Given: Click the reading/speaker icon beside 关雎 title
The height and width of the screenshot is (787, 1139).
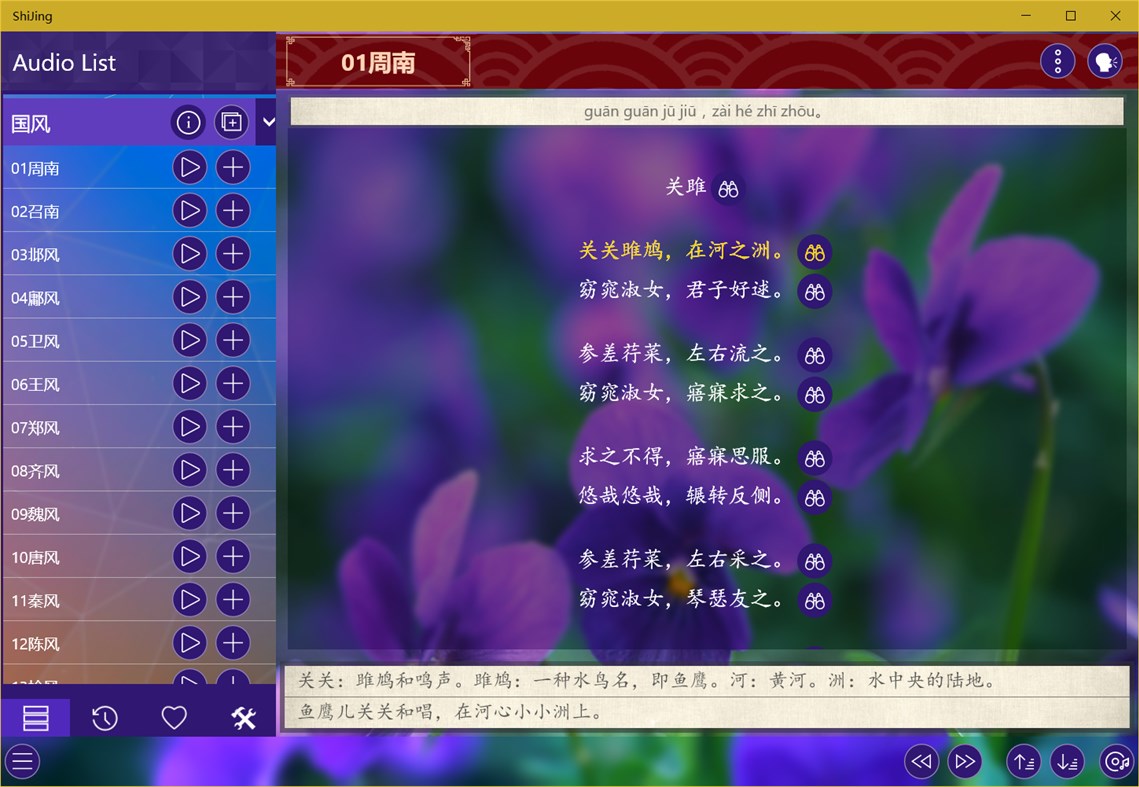Looking at the screenshot, I should coord(728,188).
